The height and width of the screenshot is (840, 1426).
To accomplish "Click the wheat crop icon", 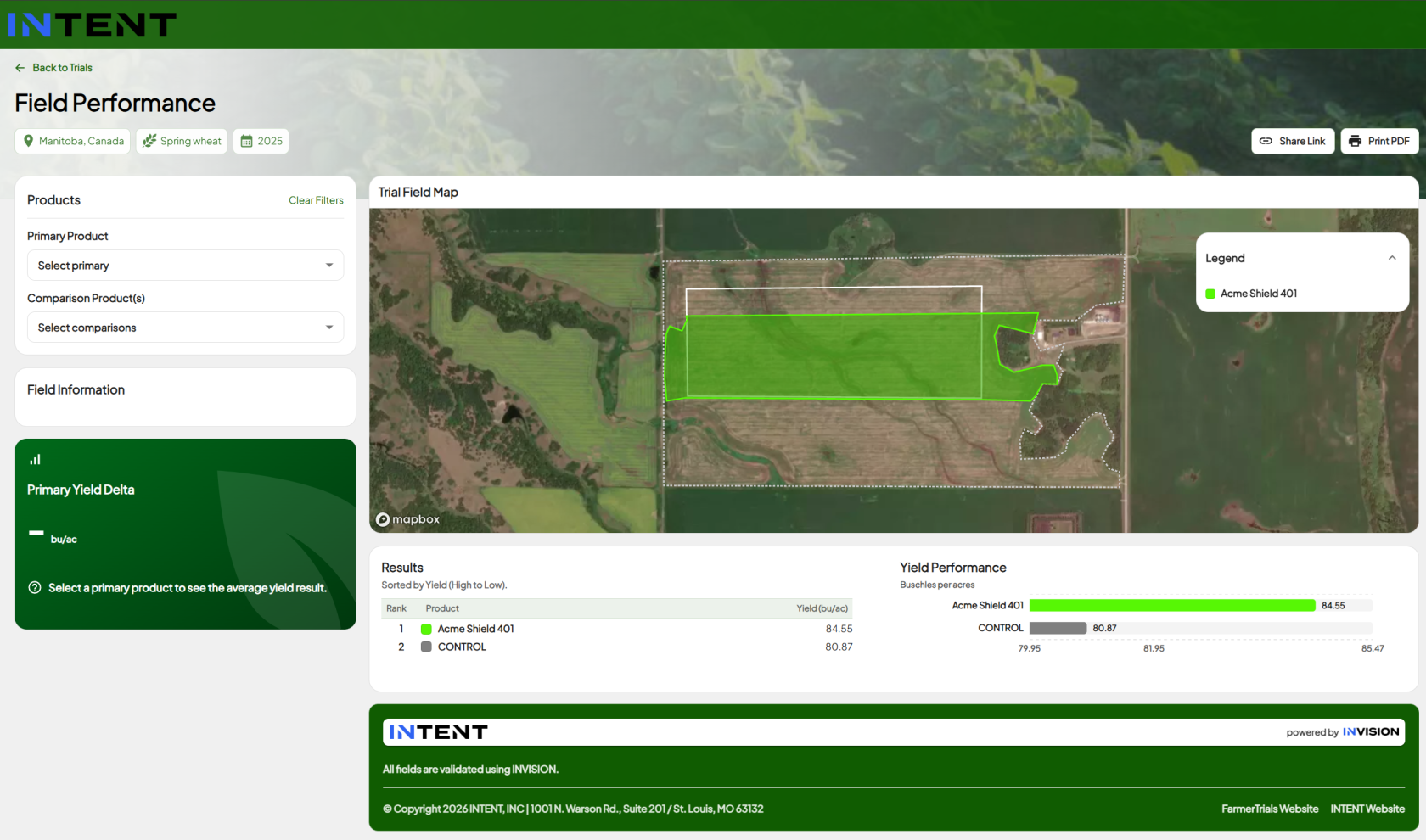I will tap(149, 141).
